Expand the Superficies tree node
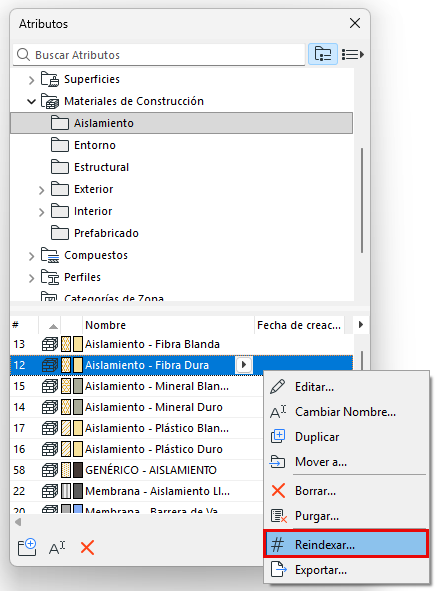The width and height of the screenshot is (438, 591). coord(31,80)
